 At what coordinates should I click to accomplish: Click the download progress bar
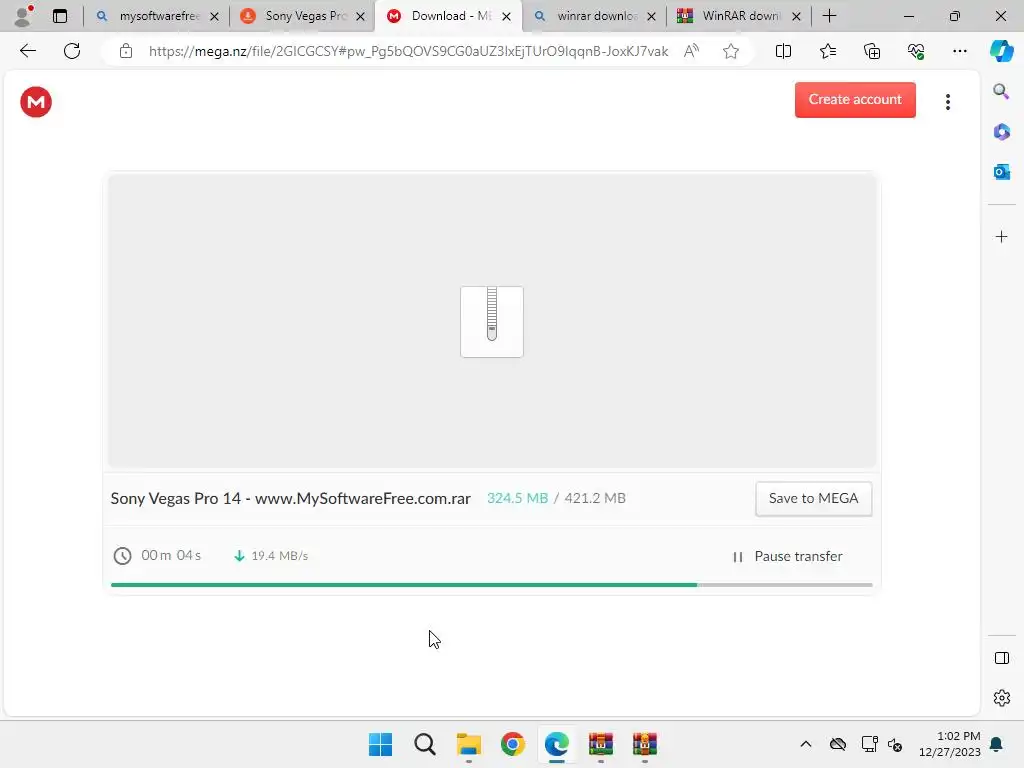tap(492, 584)
